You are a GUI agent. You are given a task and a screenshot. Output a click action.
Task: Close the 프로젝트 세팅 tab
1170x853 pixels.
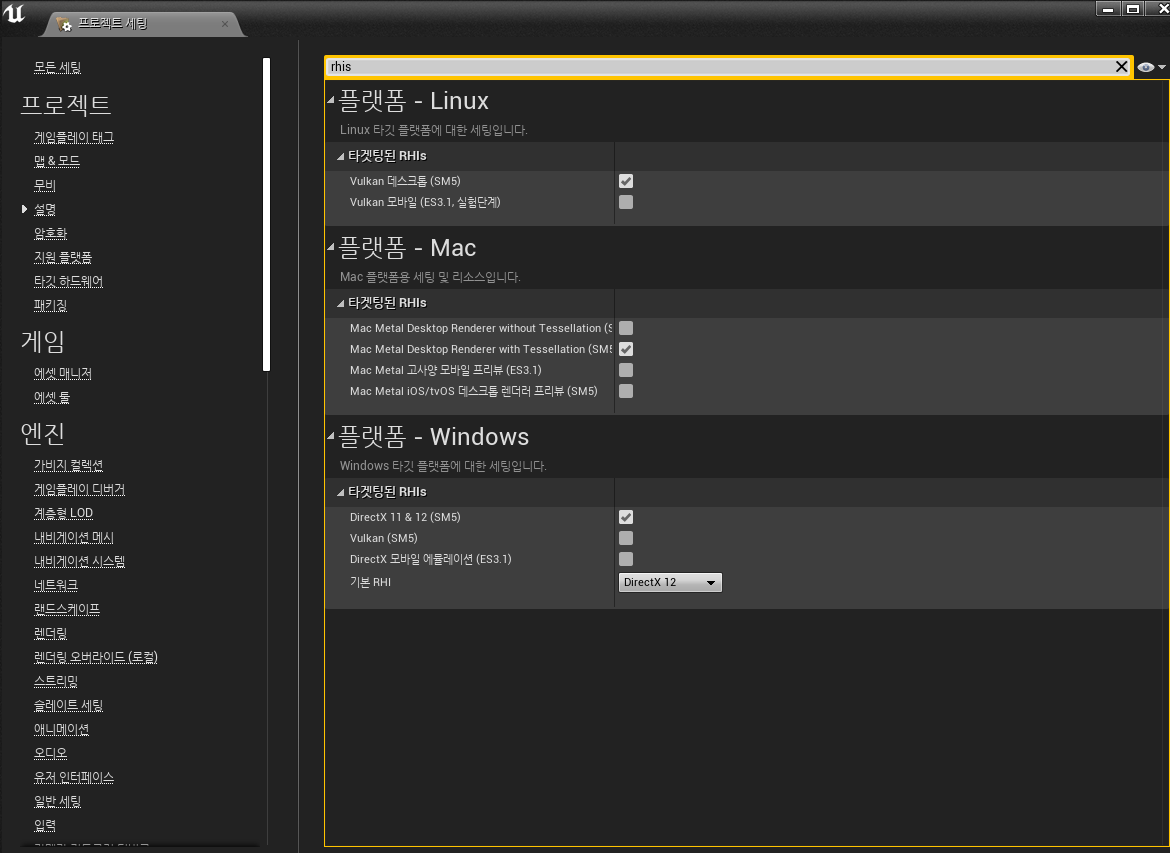[x=225, y=24]
